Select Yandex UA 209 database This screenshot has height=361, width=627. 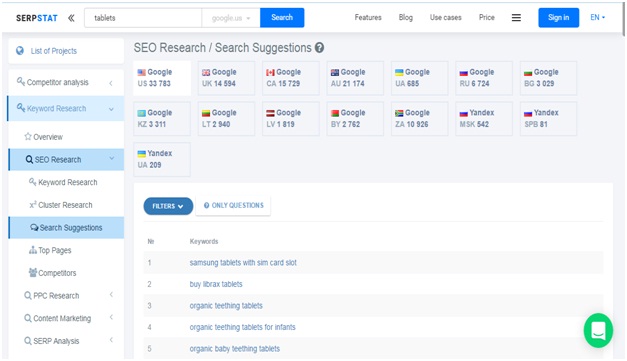click(162, 159)
